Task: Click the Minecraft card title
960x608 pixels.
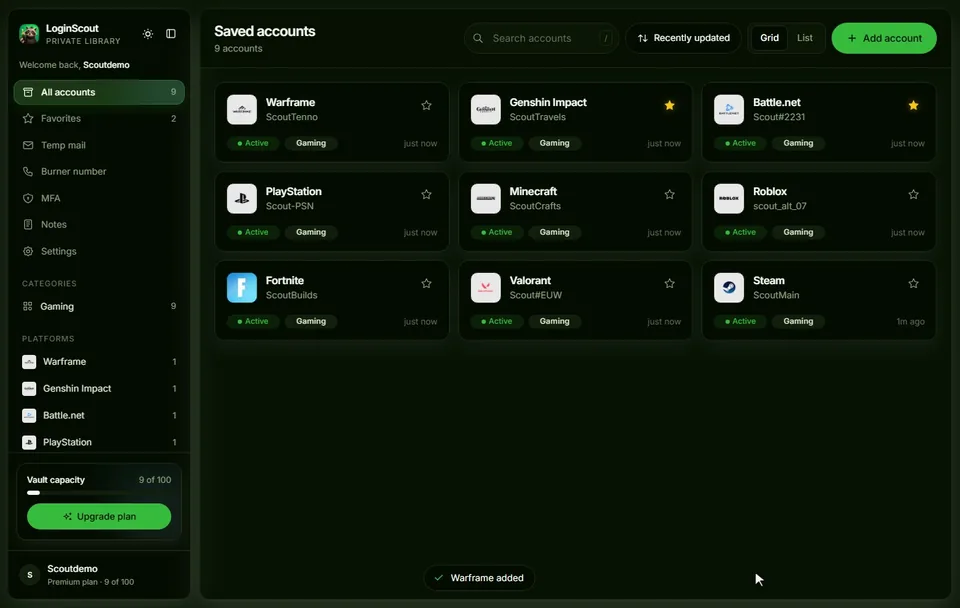Action: pyautogui.click(x=533, y=192)
